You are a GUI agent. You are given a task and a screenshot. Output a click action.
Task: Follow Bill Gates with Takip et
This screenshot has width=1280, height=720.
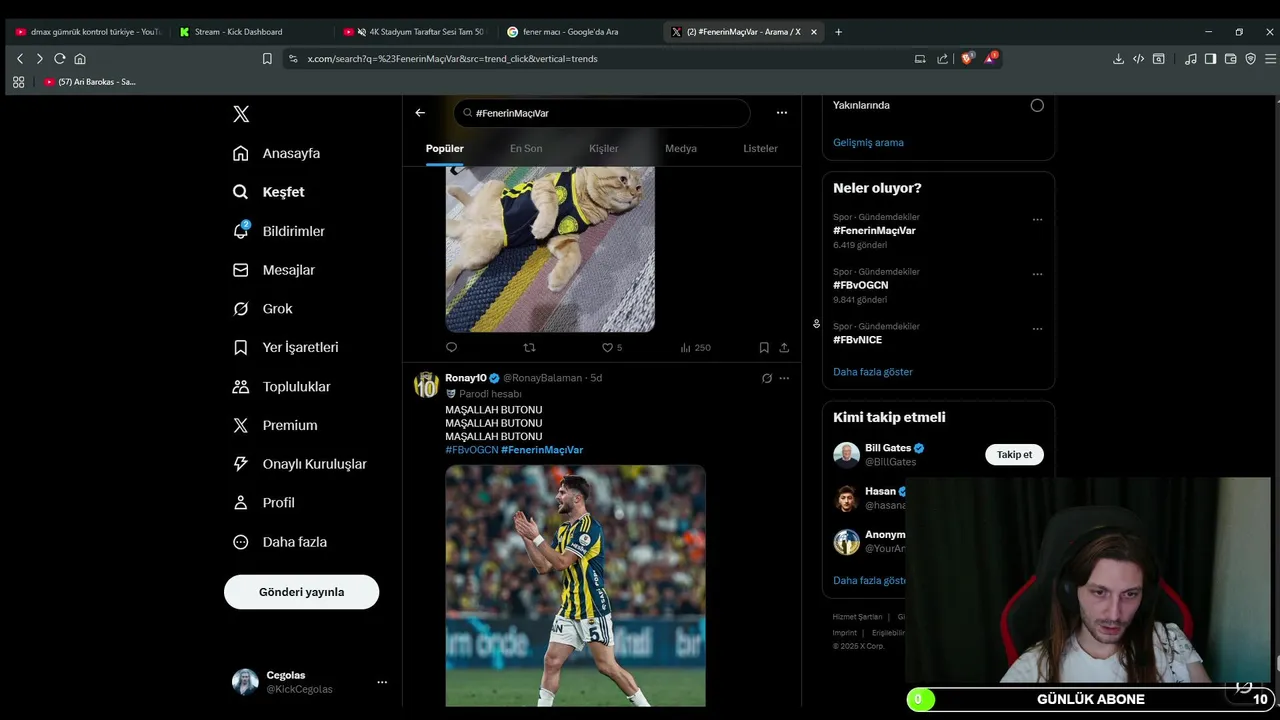[x=1014, y=454]
